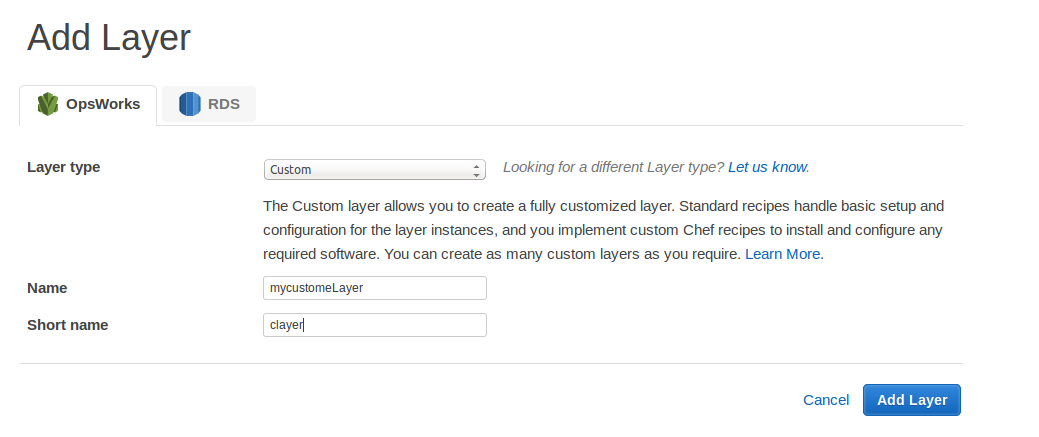This screenshot has width=1039, height=437.
Task: Click the green OpsWorks logo icon
Action: pos(48,104)
